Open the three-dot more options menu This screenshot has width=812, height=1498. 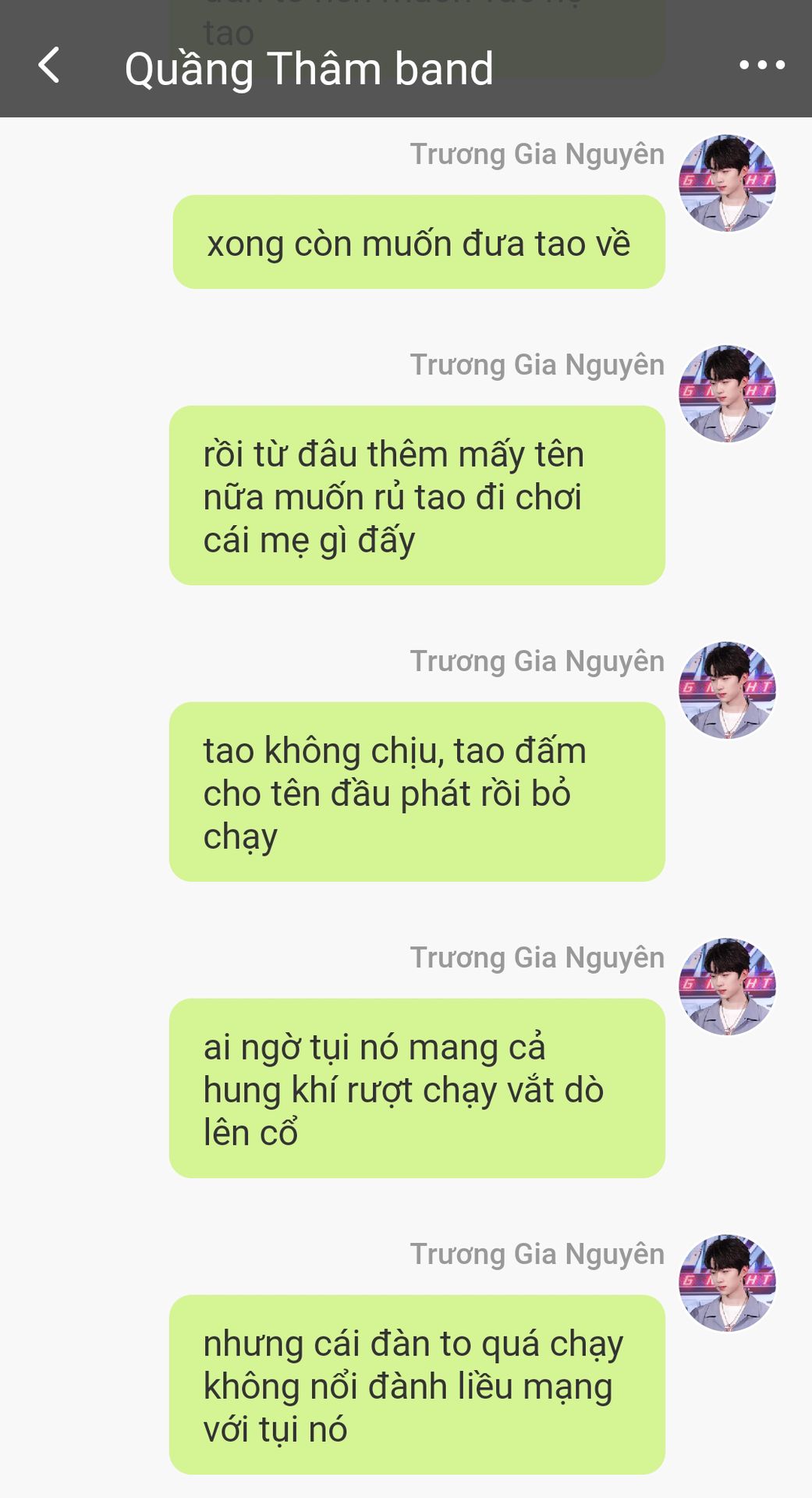761,66
